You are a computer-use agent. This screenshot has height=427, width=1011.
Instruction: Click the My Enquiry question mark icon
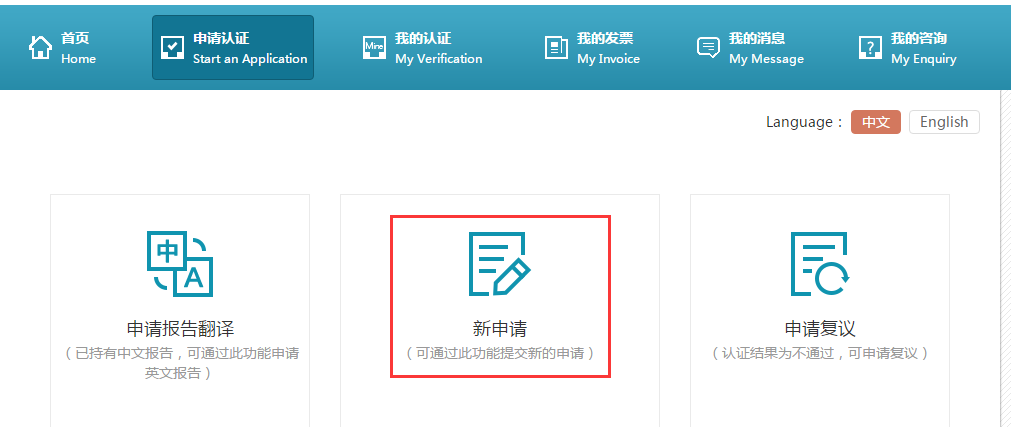(x=870, y=48)
